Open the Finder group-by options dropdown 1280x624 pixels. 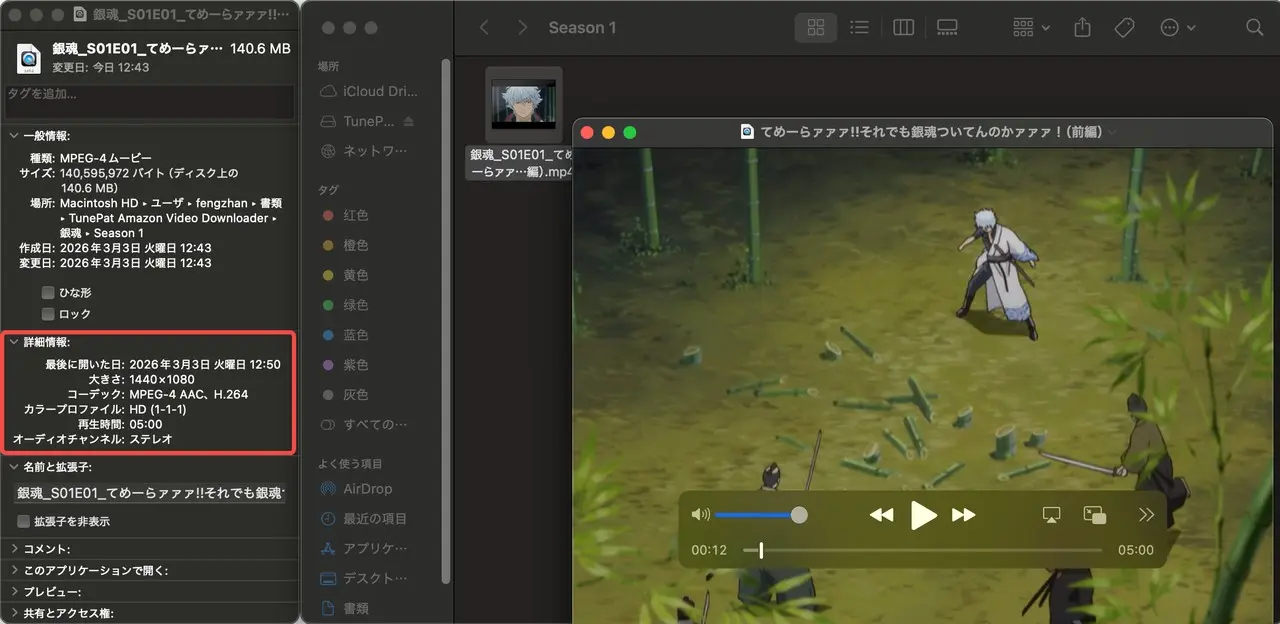click(x=1031, y=28)
